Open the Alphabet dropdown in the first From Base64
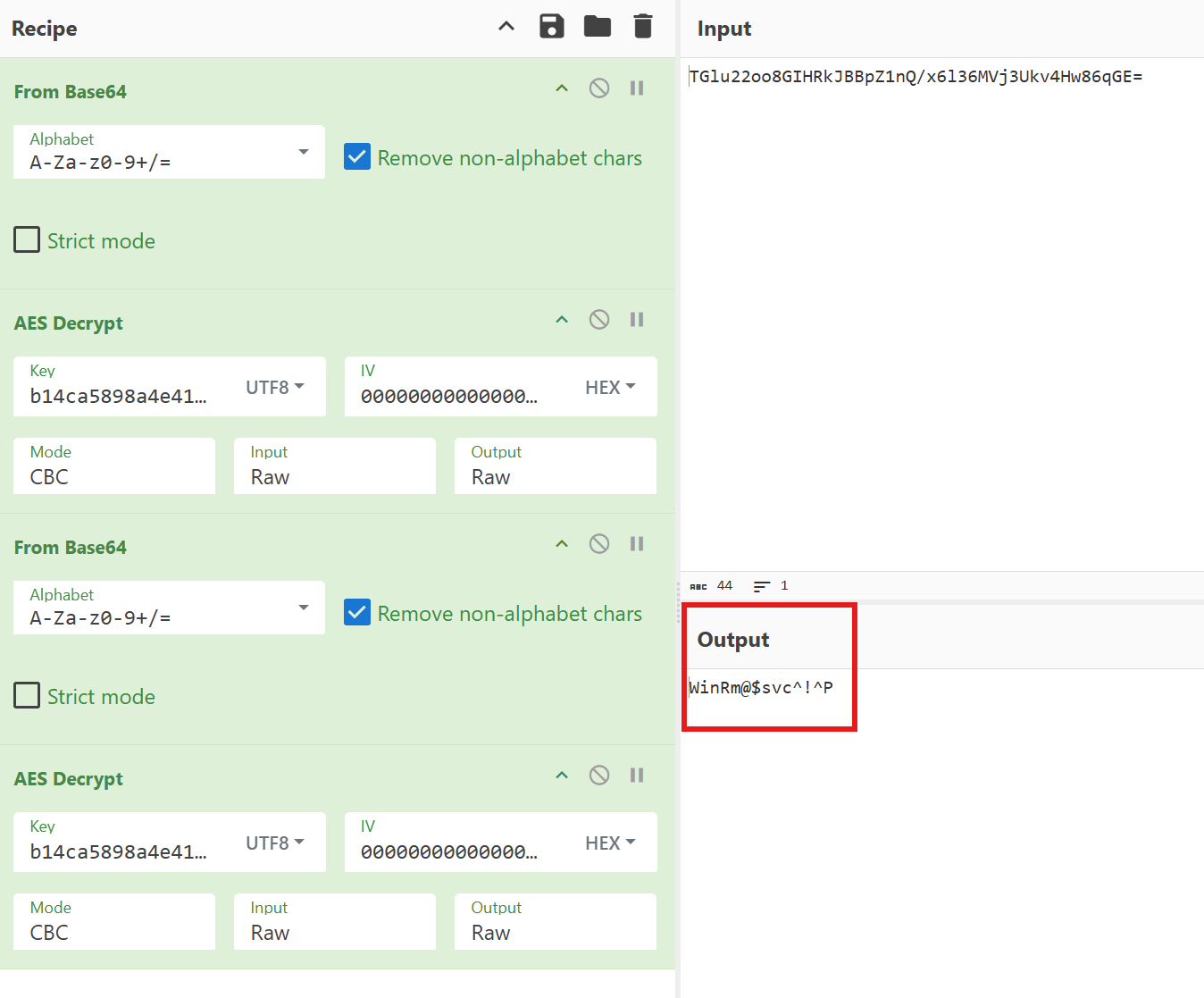 tap(303, 152)
